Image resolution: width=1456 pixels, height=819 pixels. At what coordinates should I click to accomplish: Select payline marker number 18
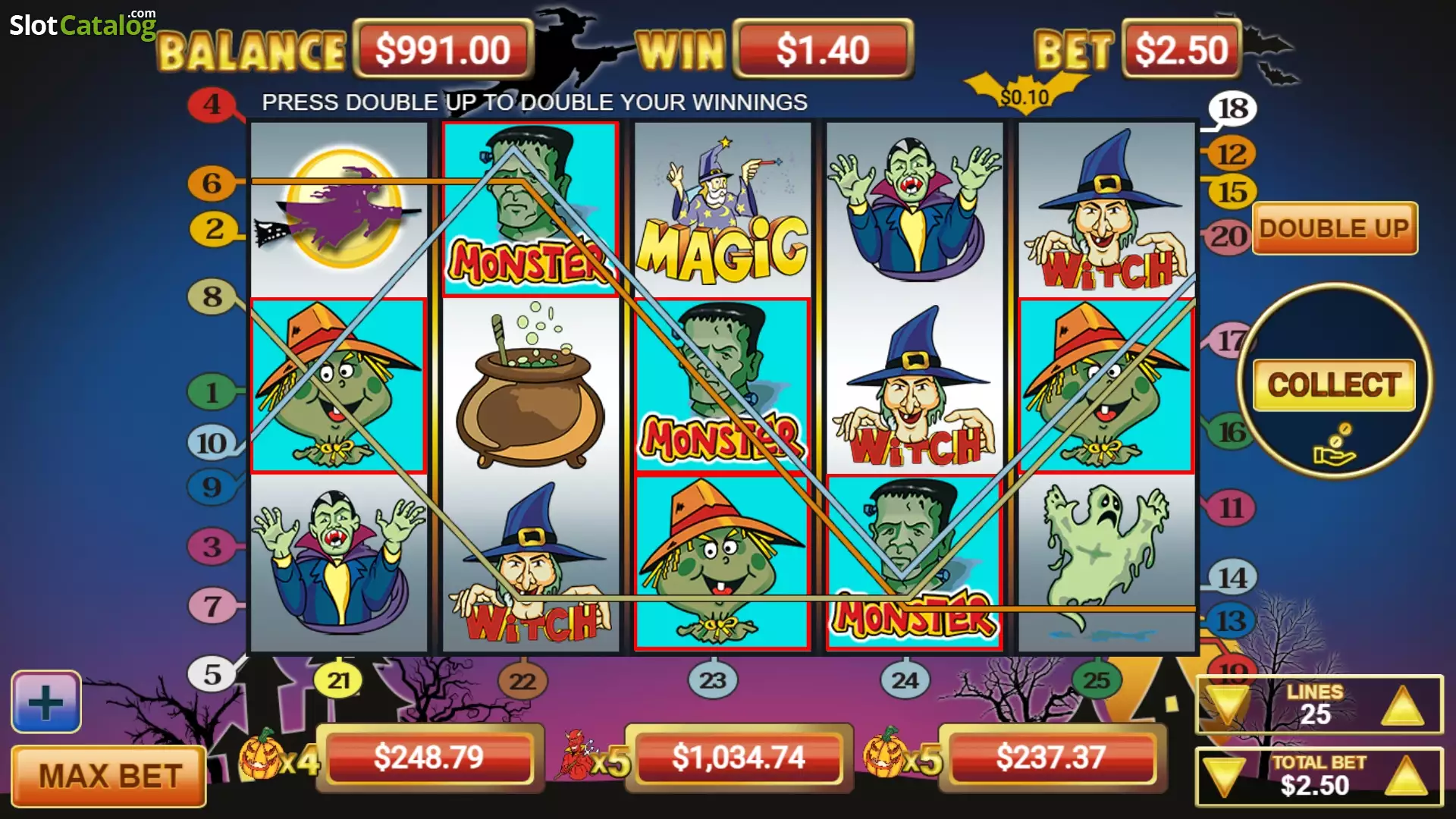(x=1232, y=108)
